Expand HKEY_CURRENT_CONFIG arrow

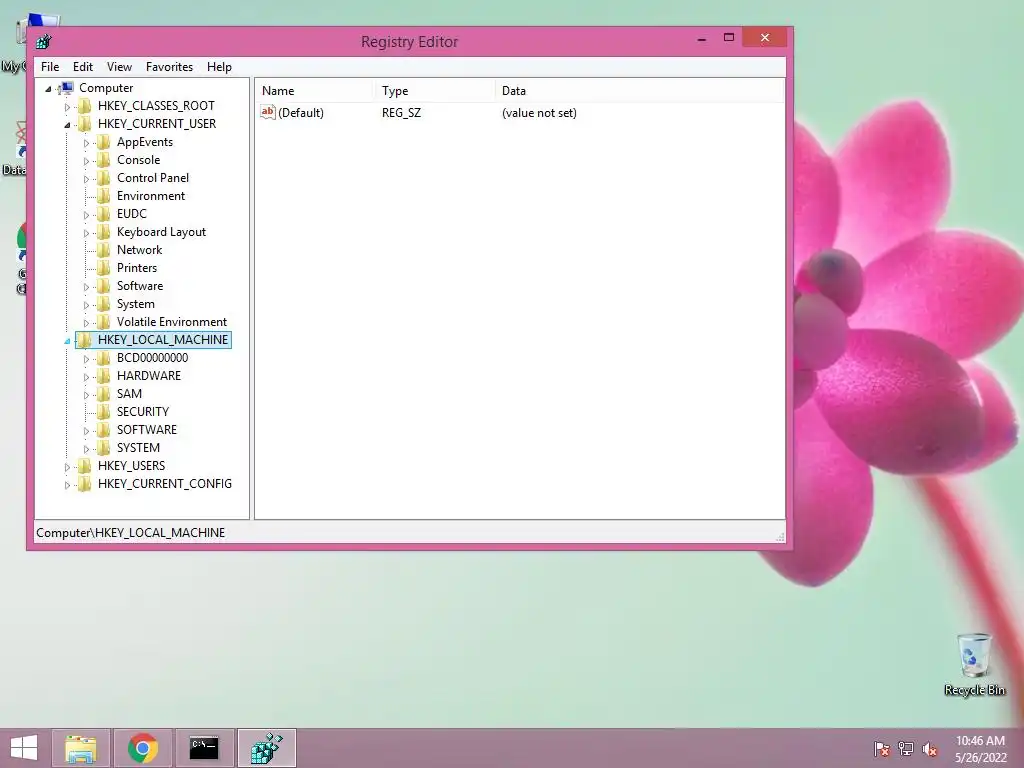[x=67, y=485]
